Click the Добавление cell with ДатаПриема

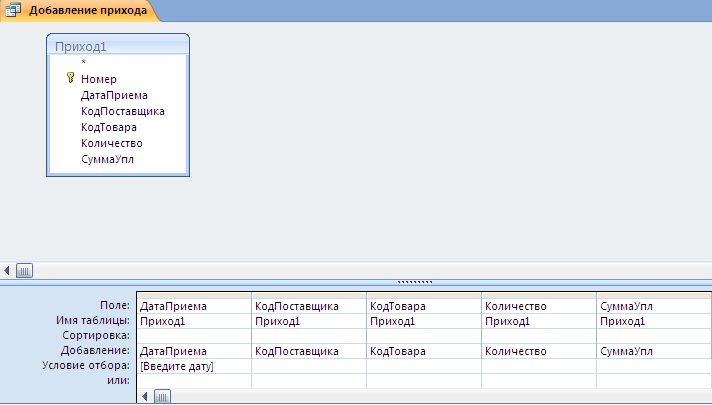click(x=194, y=351)
